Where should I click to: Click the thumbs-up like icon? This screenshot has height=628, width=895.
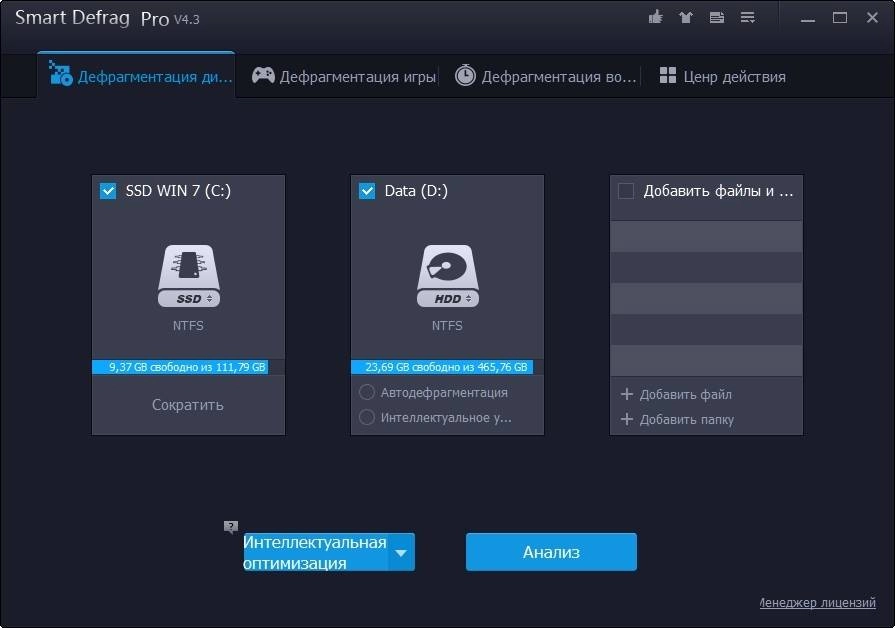(655, 17)
